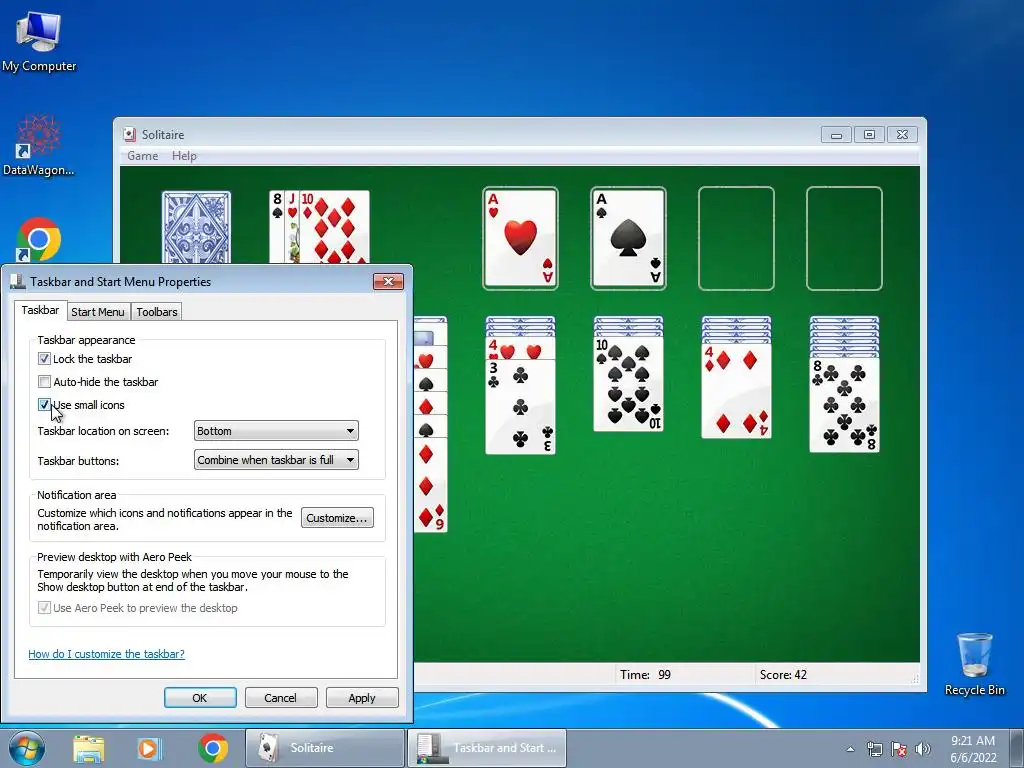Viewport: 1024px width, 768px height.
Task: Select the Ace of spades foundation
Action: (x=628, y=238)
